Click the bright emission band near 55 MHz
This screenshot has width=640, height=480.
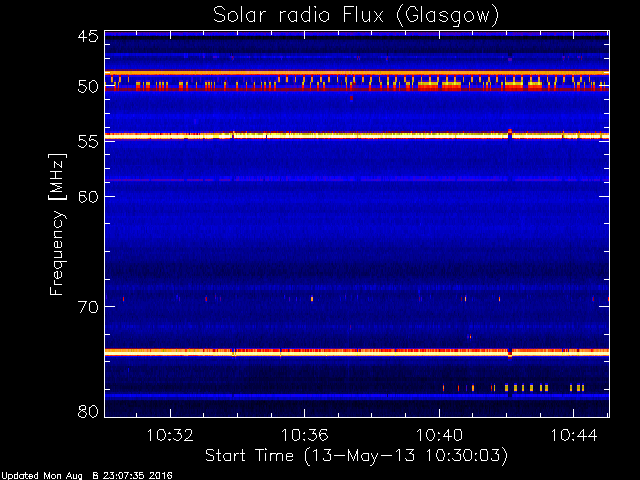[x=357, y=136]
